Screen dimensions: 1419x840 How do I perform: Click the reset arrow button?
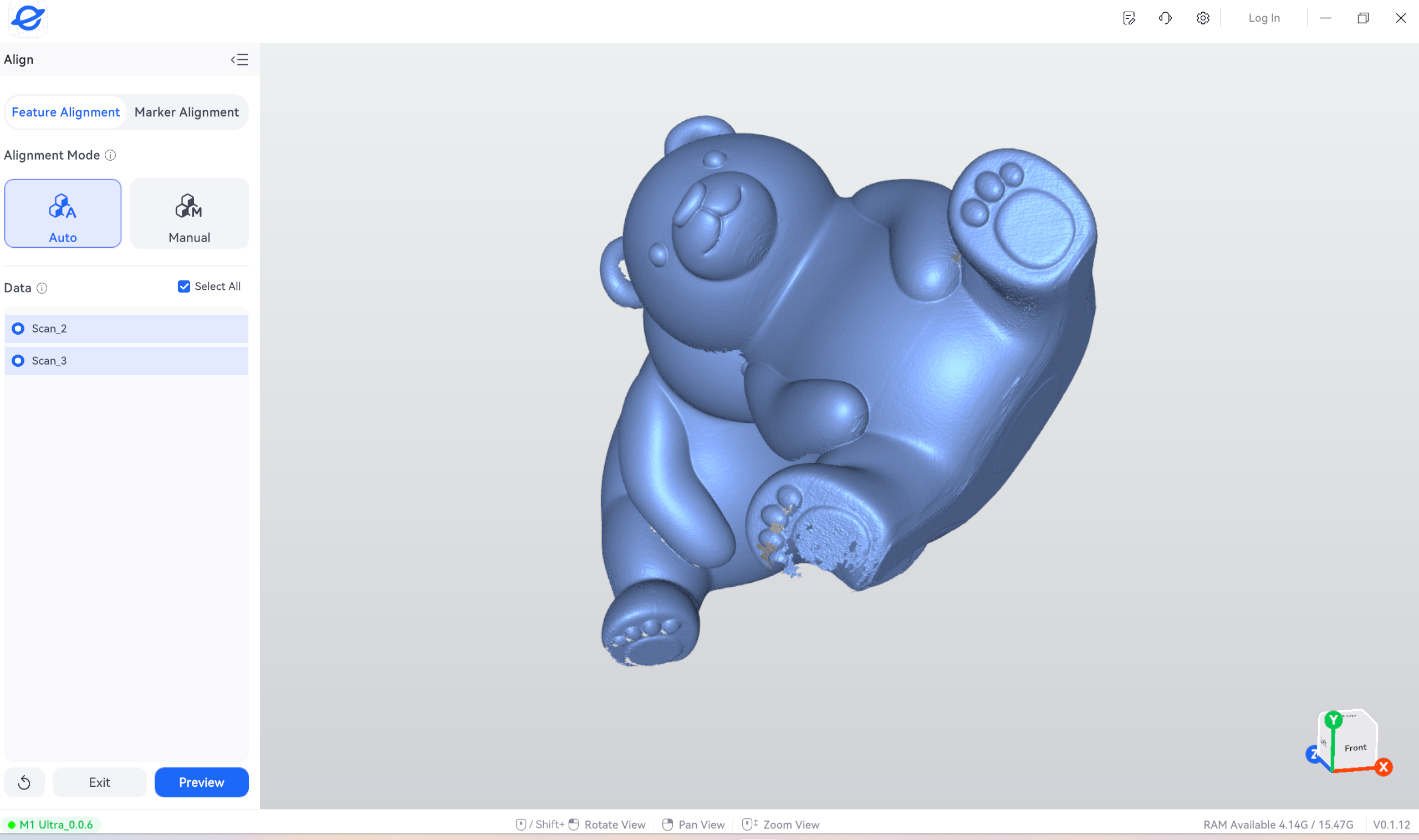24,782
